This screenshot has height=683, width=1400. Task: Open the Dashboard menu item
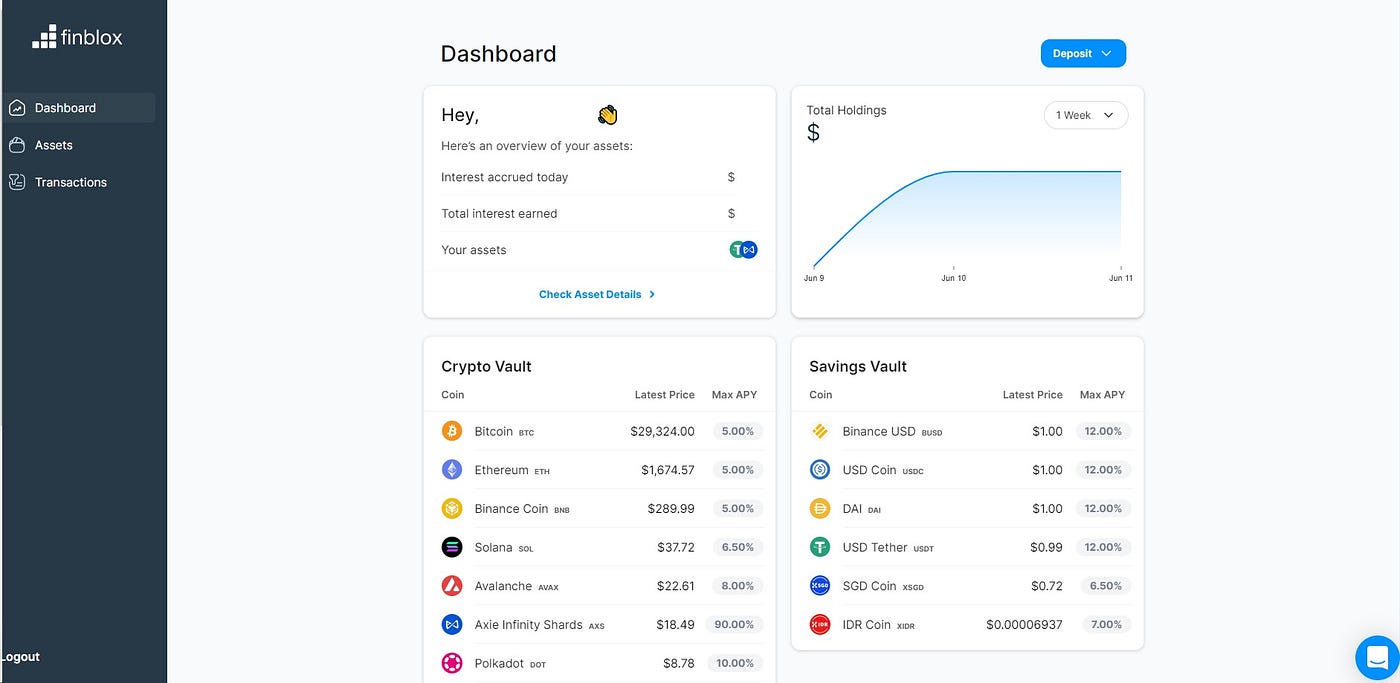(79, 108)
